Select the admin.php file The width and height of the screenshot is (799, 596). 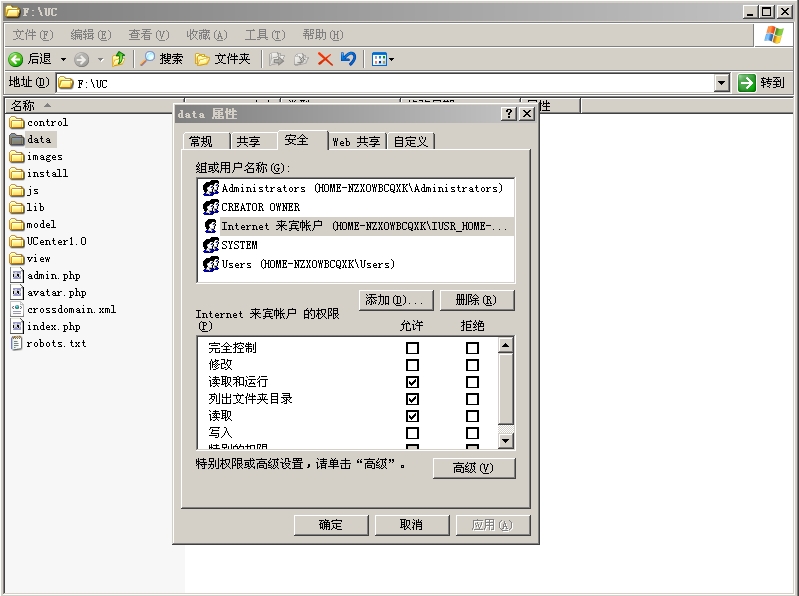click(45, 276)
